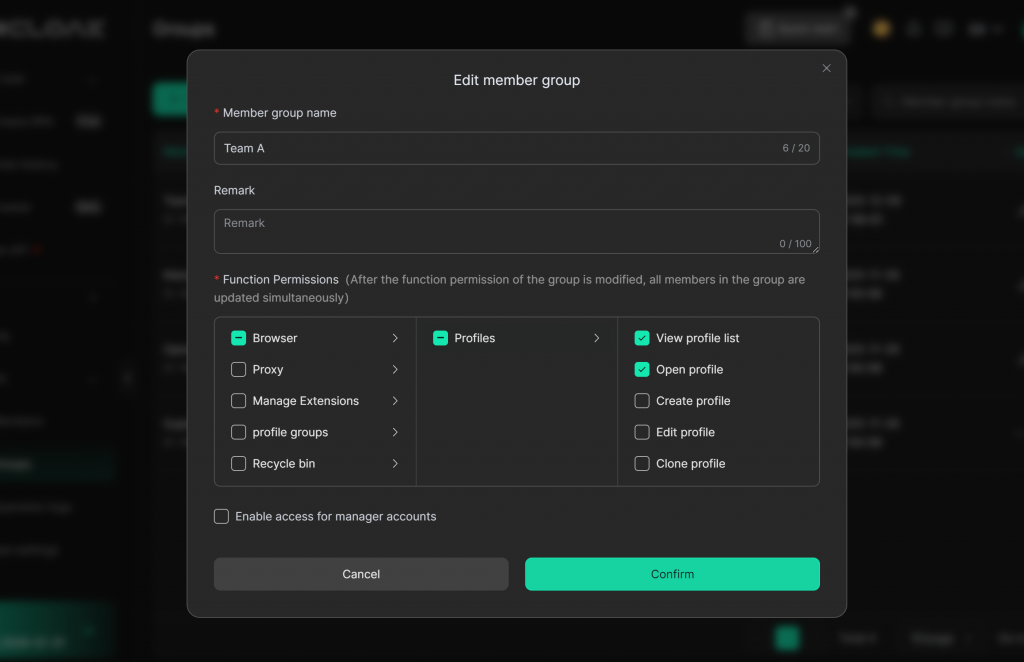1024x662 pixels.
Task: Tick the Recycle bin permission checkbox
Action: [x=239, y=463]
